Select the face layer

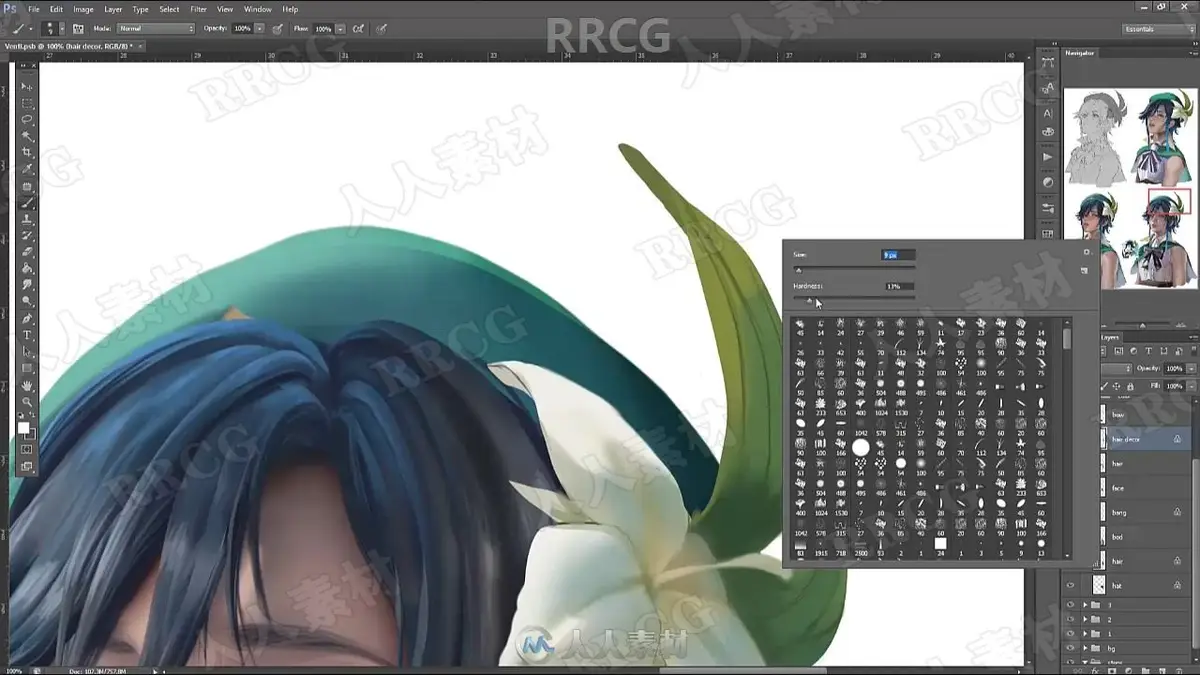point(1147,488)
